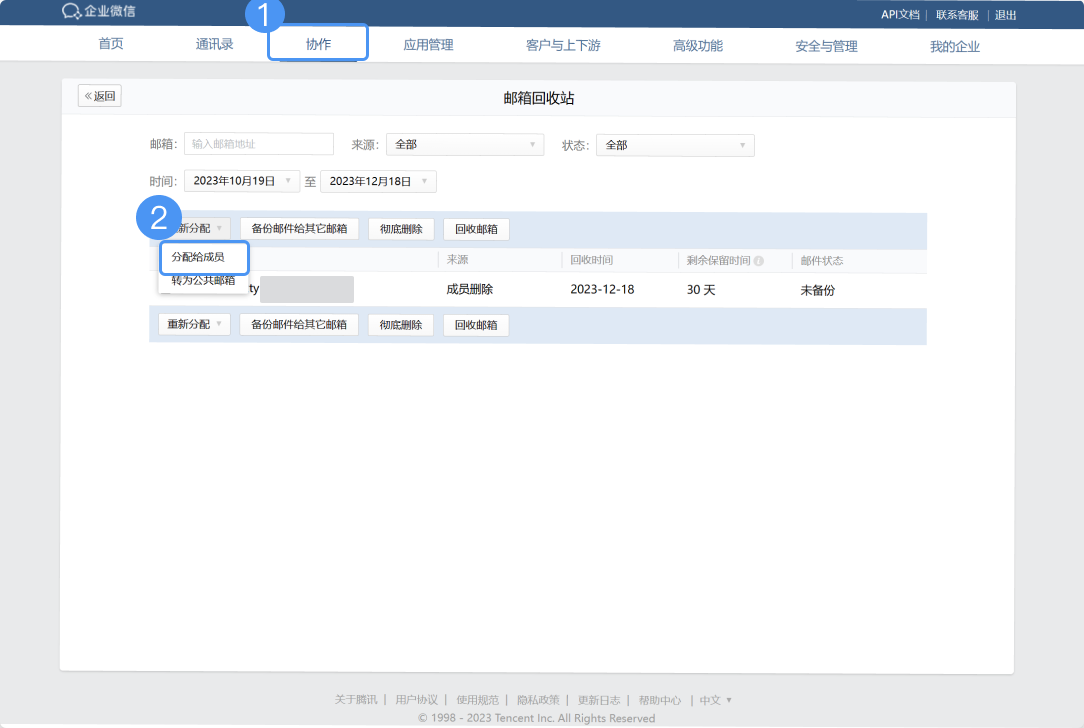Switch to the 协作 tab
1084x728 pixels.
pyautogui.click(x=318, y=45)
